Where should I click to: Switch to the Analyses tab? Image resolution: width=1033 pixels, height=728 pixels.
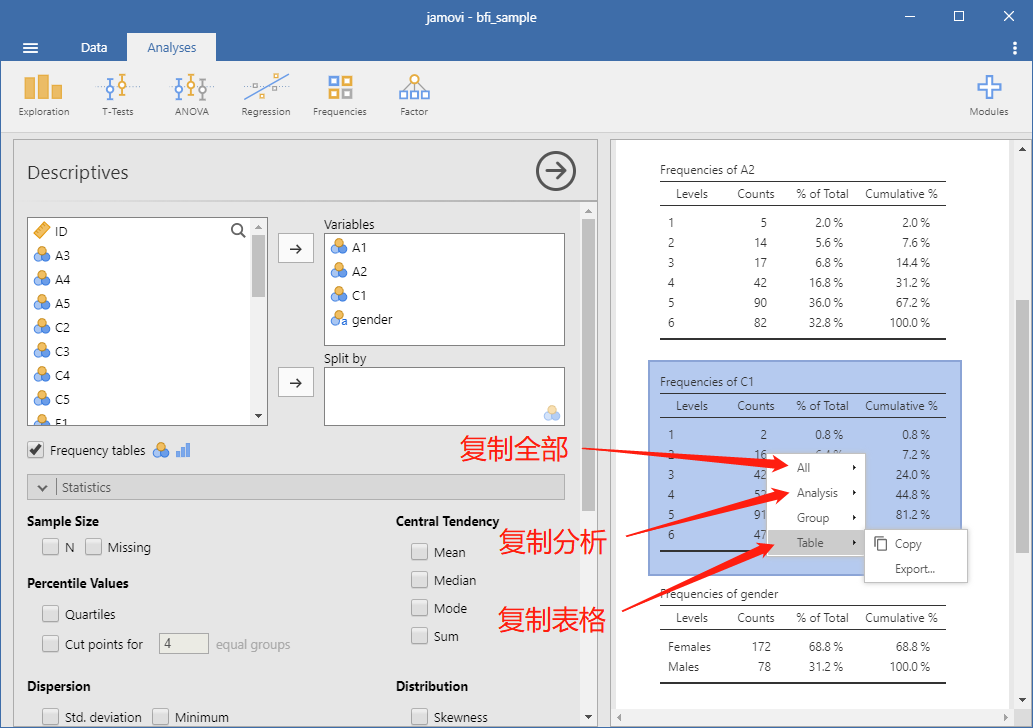(171, 47)
